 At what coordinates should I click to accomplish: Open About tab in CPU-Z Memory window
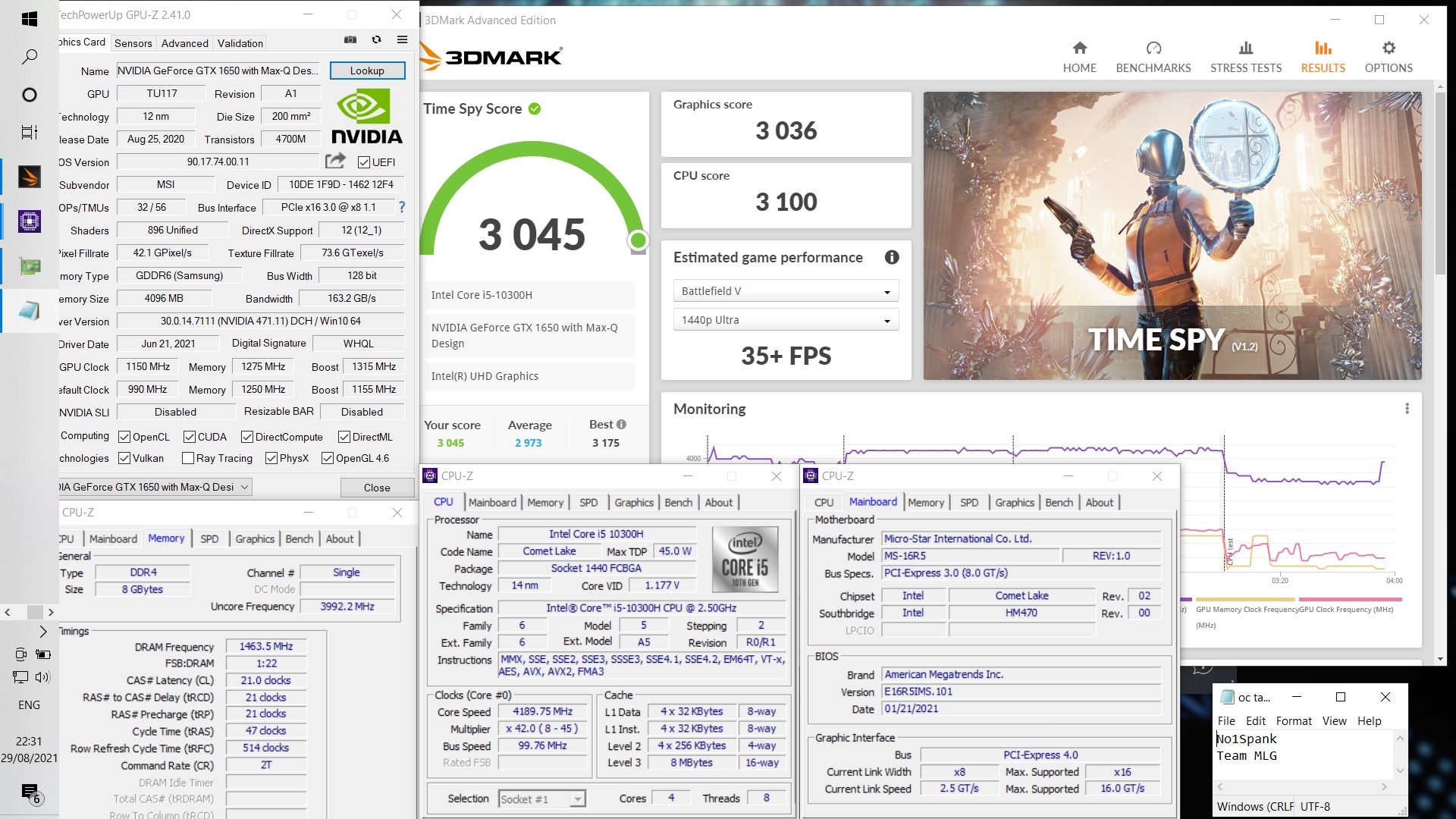[340, 538]
